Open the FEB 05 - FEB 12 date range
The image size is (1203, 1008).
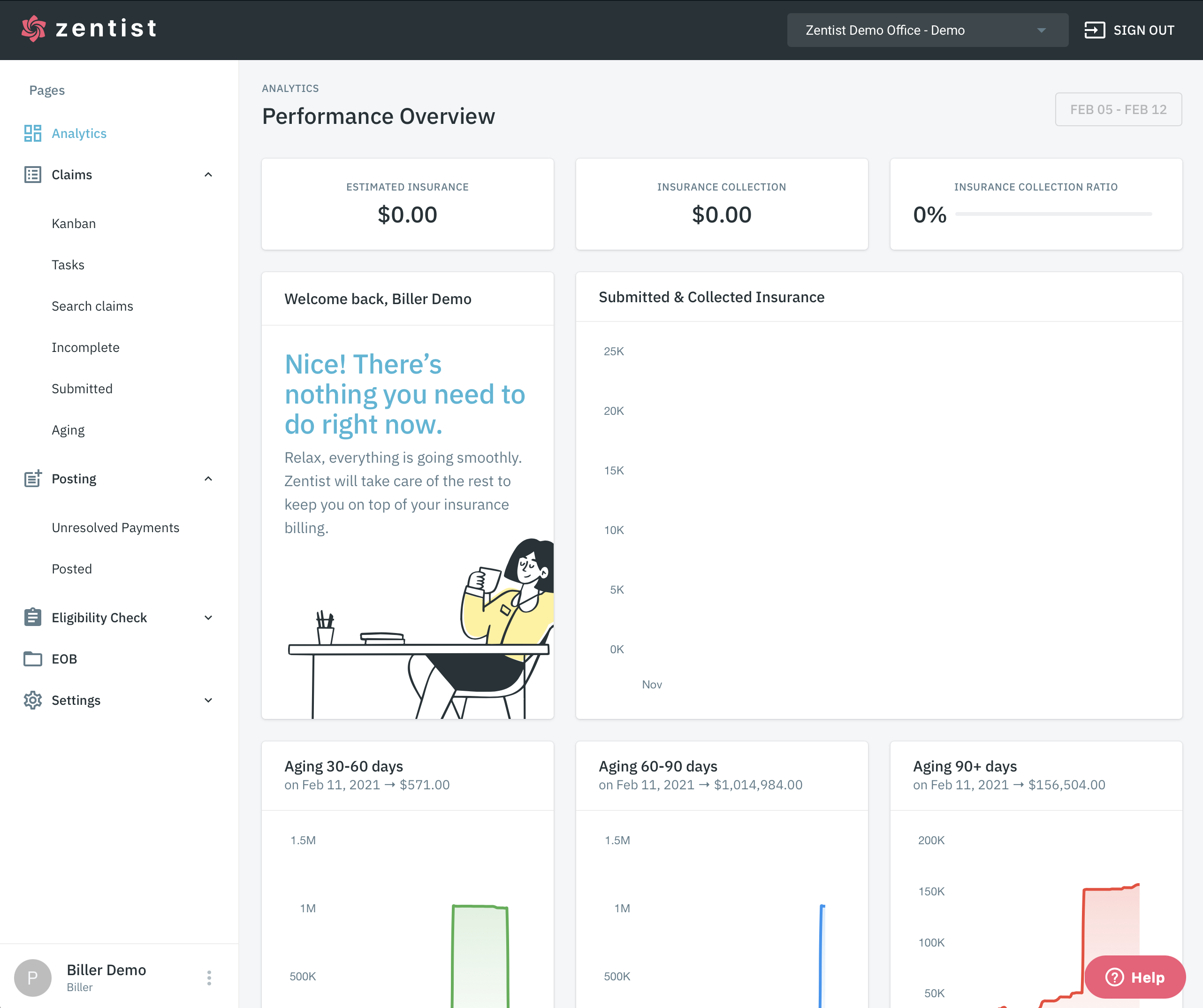click(x=1118, y=109)
